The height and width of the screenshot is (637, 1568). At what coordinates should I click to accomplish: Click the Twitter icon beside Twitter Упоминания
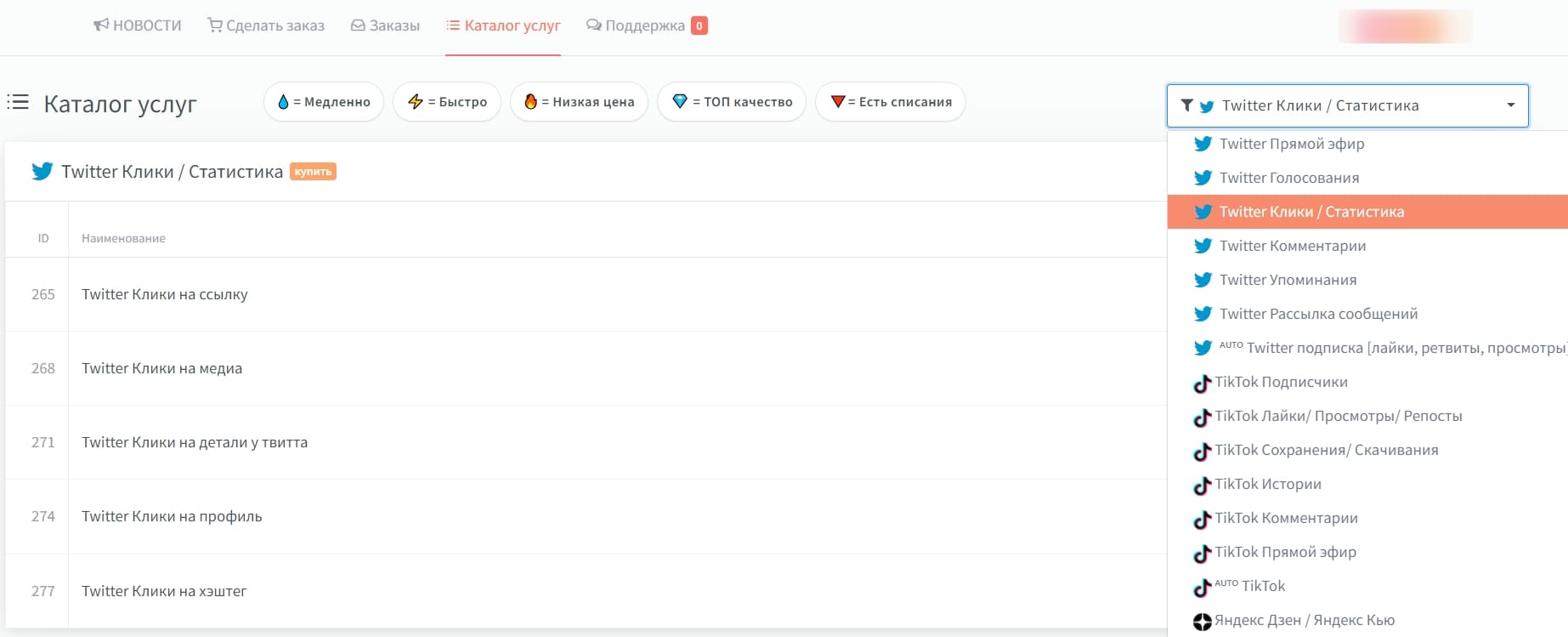[1203, 280]
